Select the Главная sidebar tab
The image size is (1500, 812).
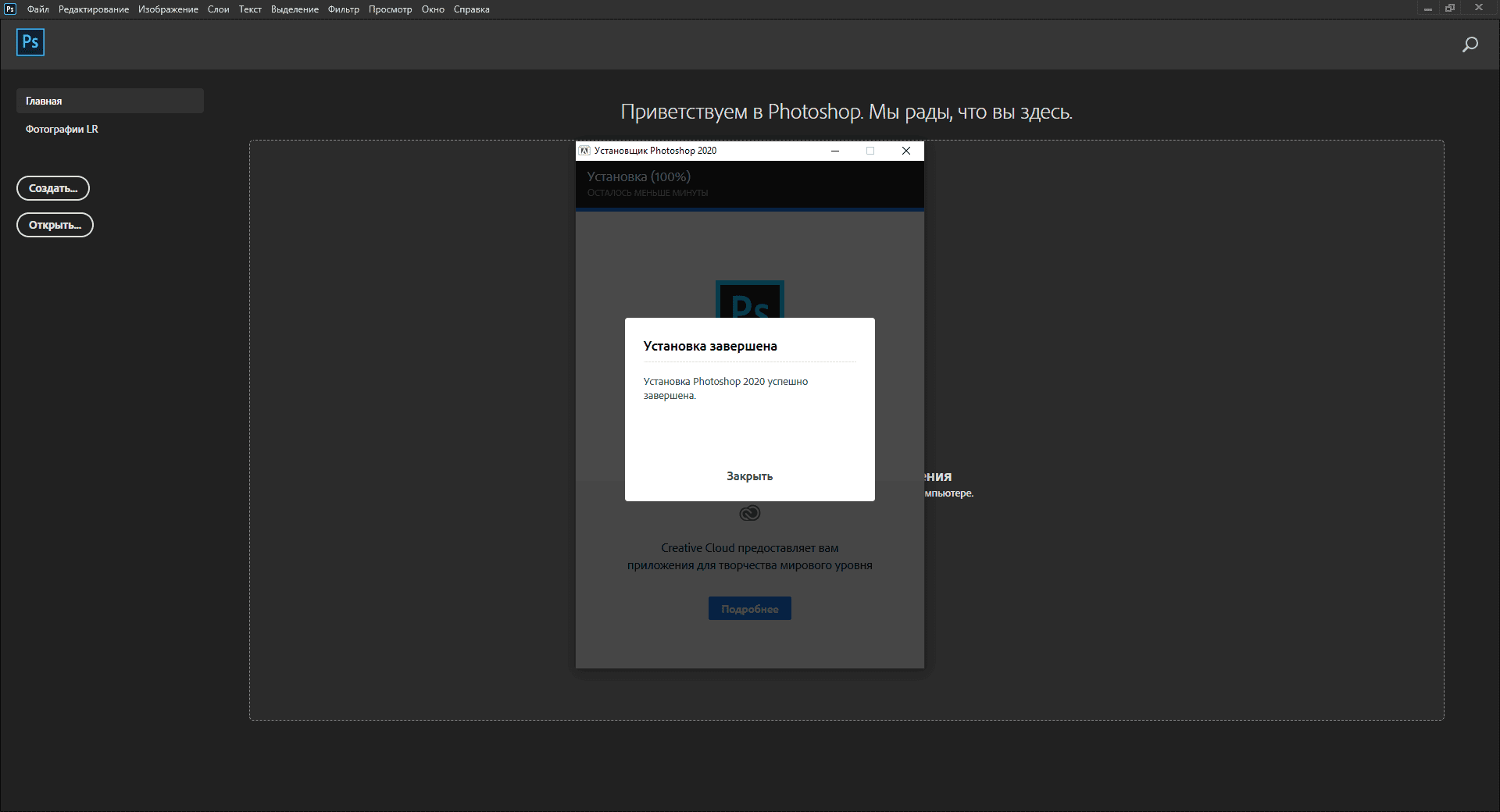[110, 101]
